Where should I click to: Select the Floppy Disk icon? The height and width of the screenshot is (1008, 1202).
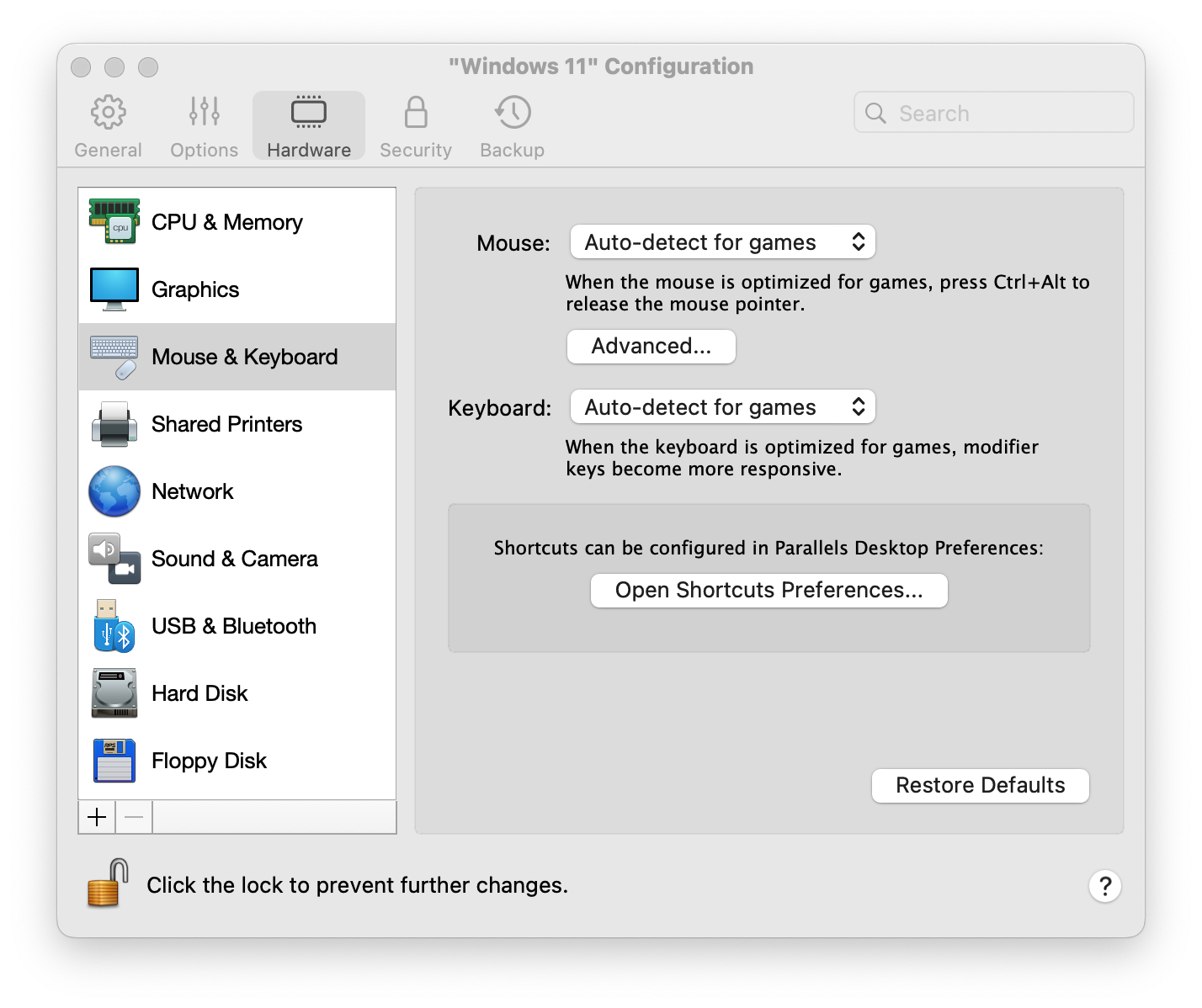tap(114, 761)
